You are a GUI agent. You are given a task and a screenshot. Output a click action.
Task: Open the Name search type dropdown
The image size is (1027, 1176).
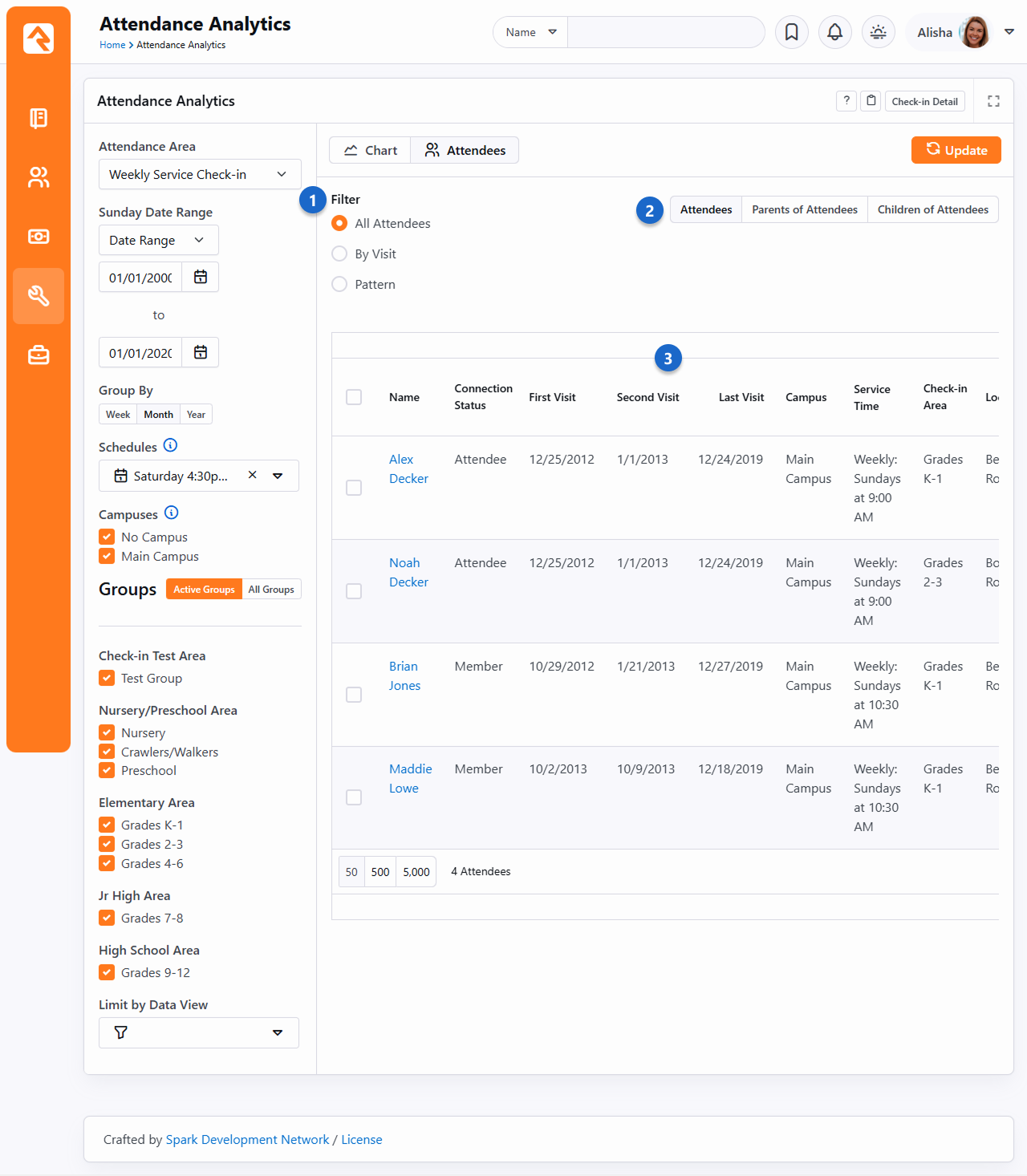click(530, 32)
